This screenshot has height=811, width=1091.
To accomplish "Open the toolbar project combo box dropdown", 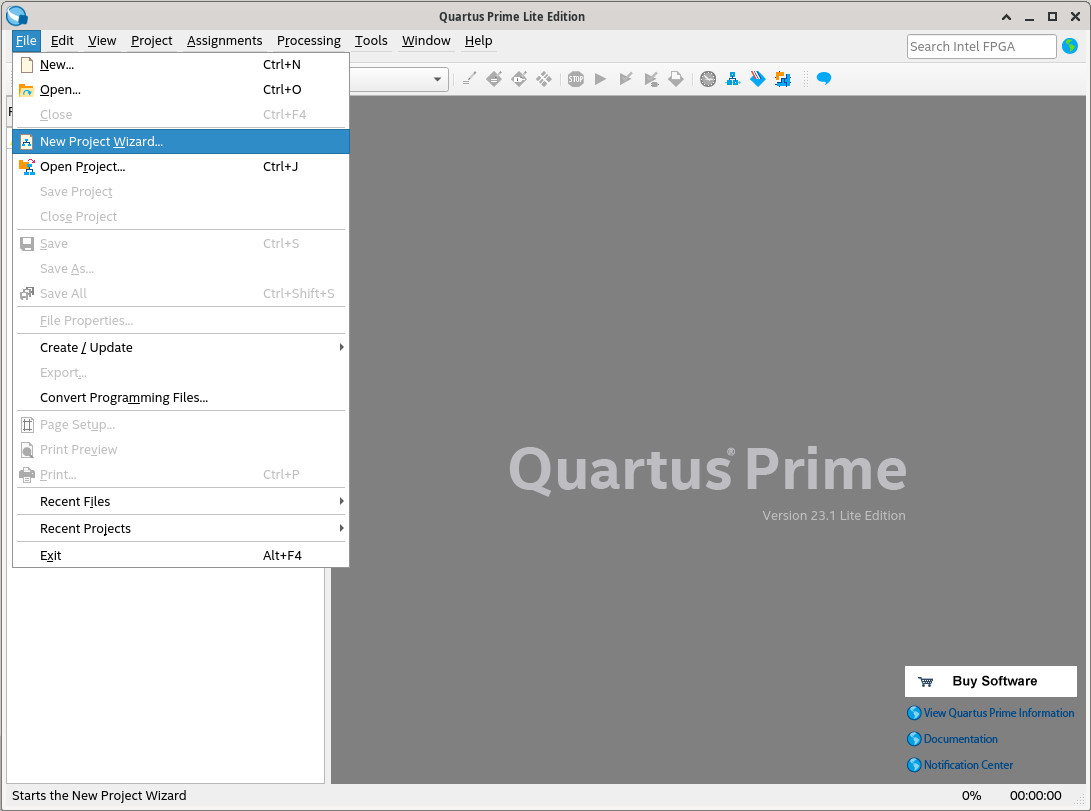I will [438, 79].
